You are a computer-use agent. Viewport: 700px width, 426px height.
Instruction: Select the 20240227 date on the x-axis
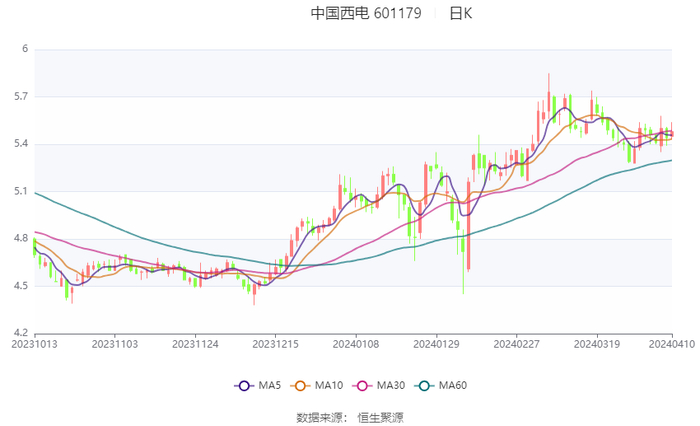point(516,343)
